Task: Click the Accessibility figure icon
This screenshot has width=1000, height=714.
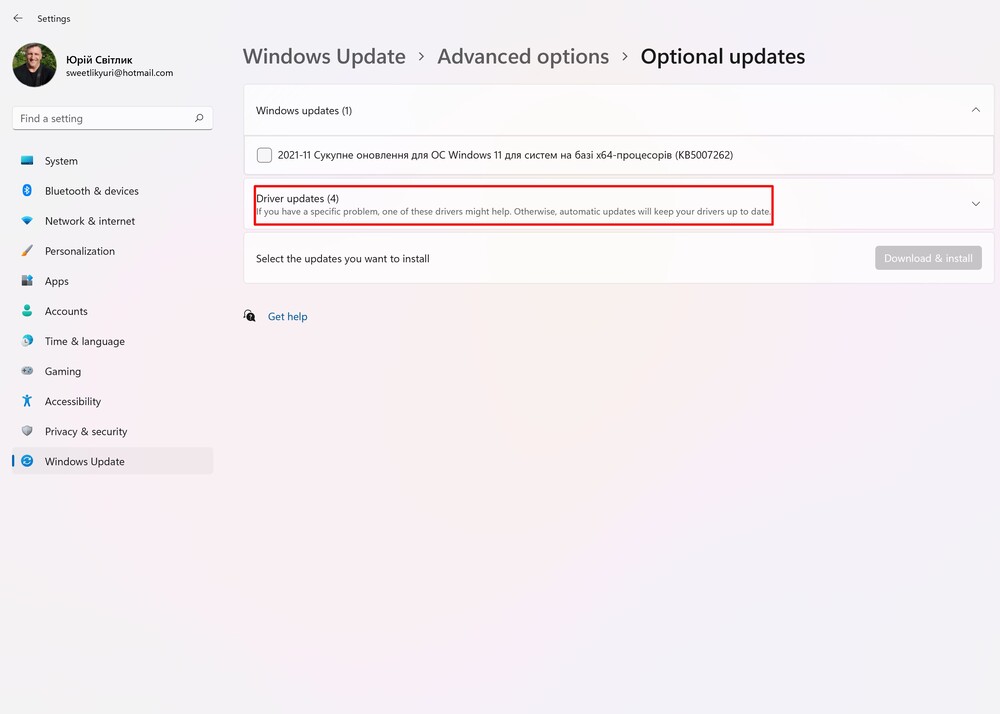Action: pyautogui.click(x=27, y=401)
